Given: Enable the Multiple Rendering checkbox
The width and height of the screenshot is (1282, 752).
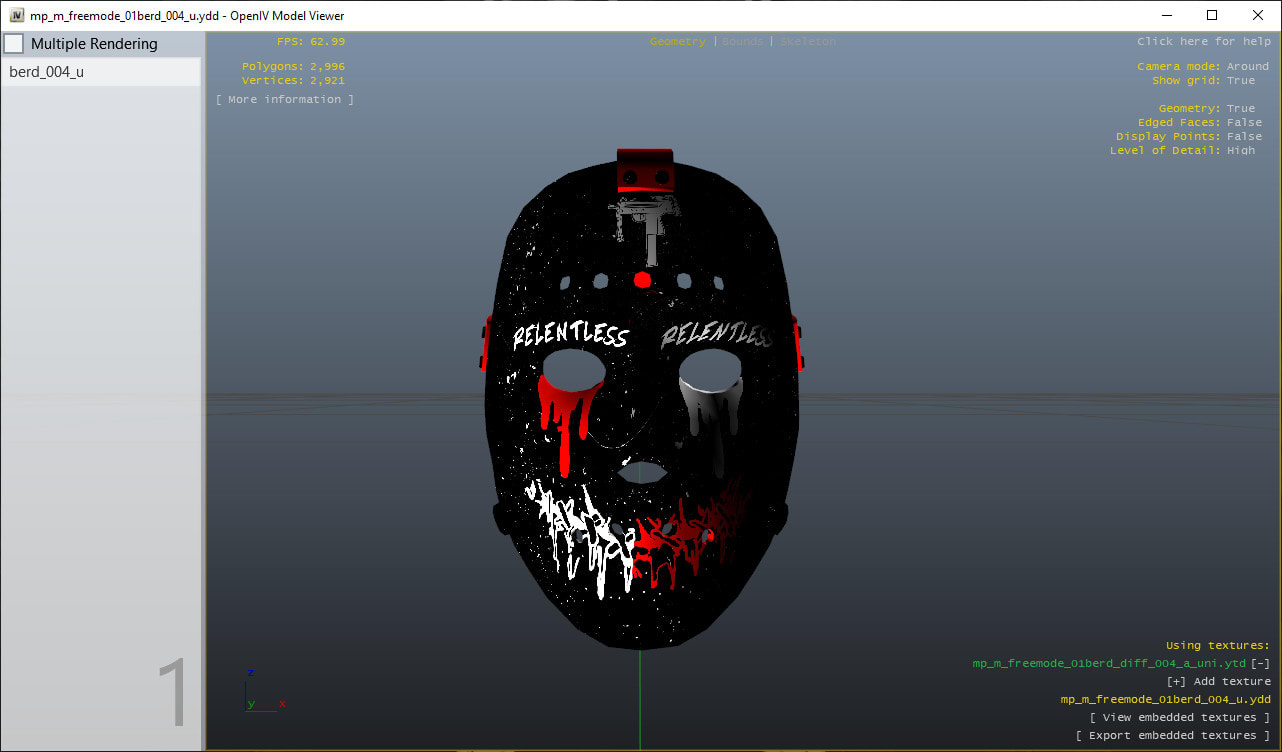Looking at the screenshot, I should pyautogui.click(x=14, y=44).
